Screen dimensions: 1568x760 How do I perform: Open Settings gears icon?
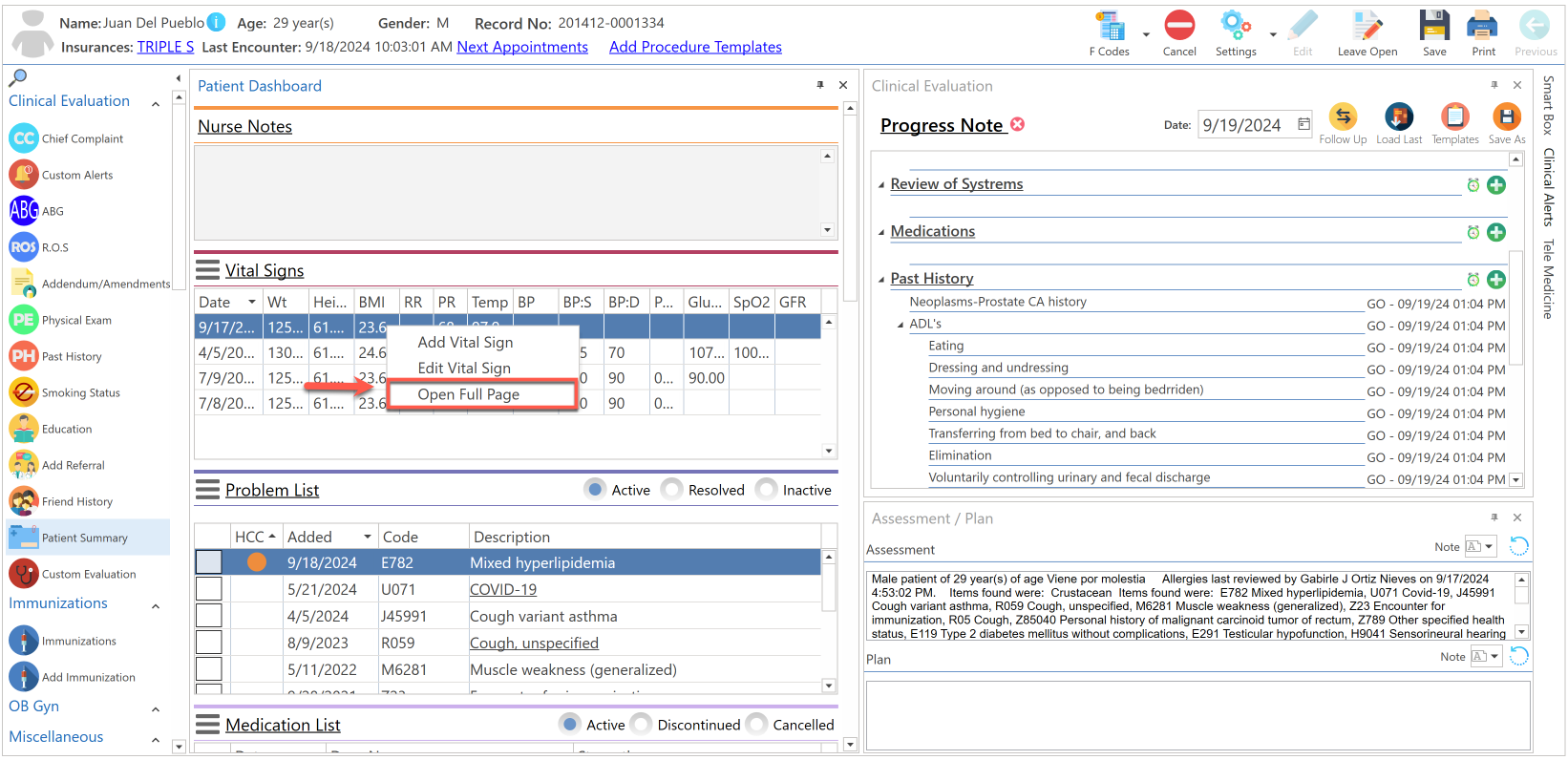point(1236,26)
